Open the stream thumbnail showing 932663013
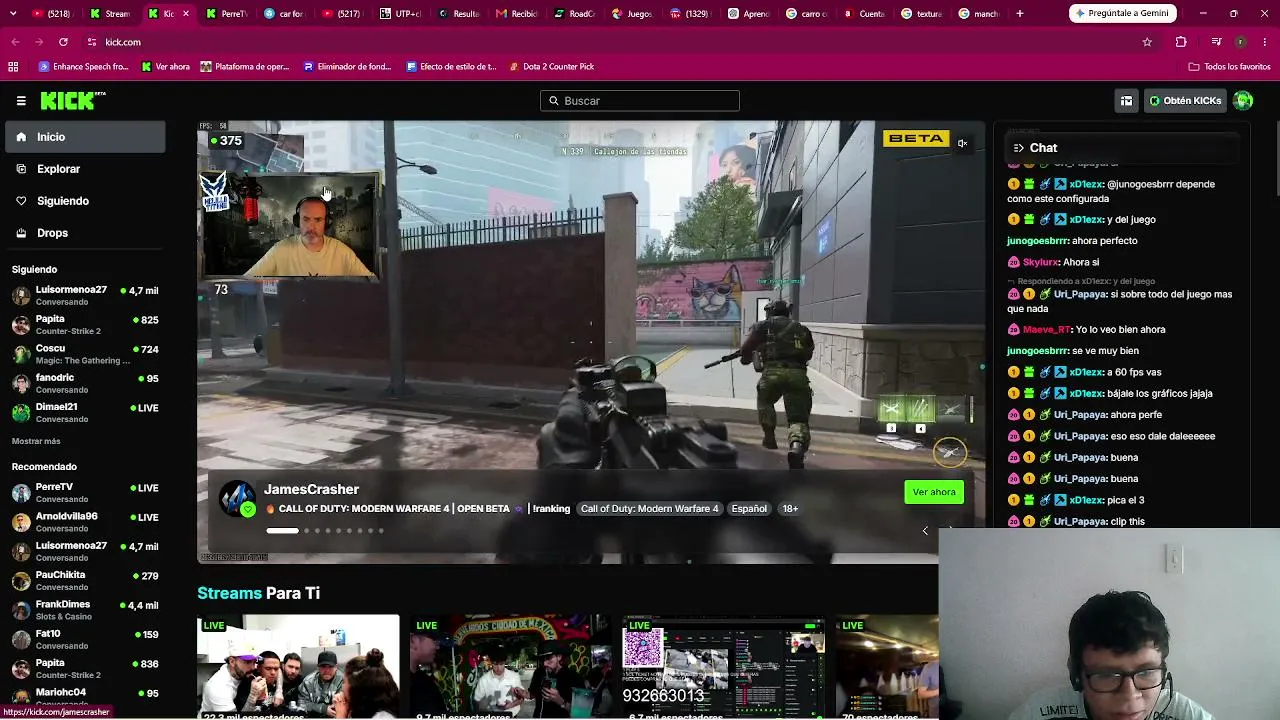Screen dimensions: 1280x720 724,667
